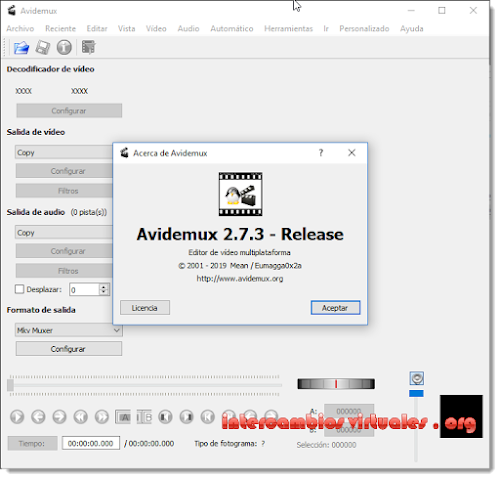500x479 pixels.
Task: Save video using the floppy disk toolbar icon
Action: [43, 47]
